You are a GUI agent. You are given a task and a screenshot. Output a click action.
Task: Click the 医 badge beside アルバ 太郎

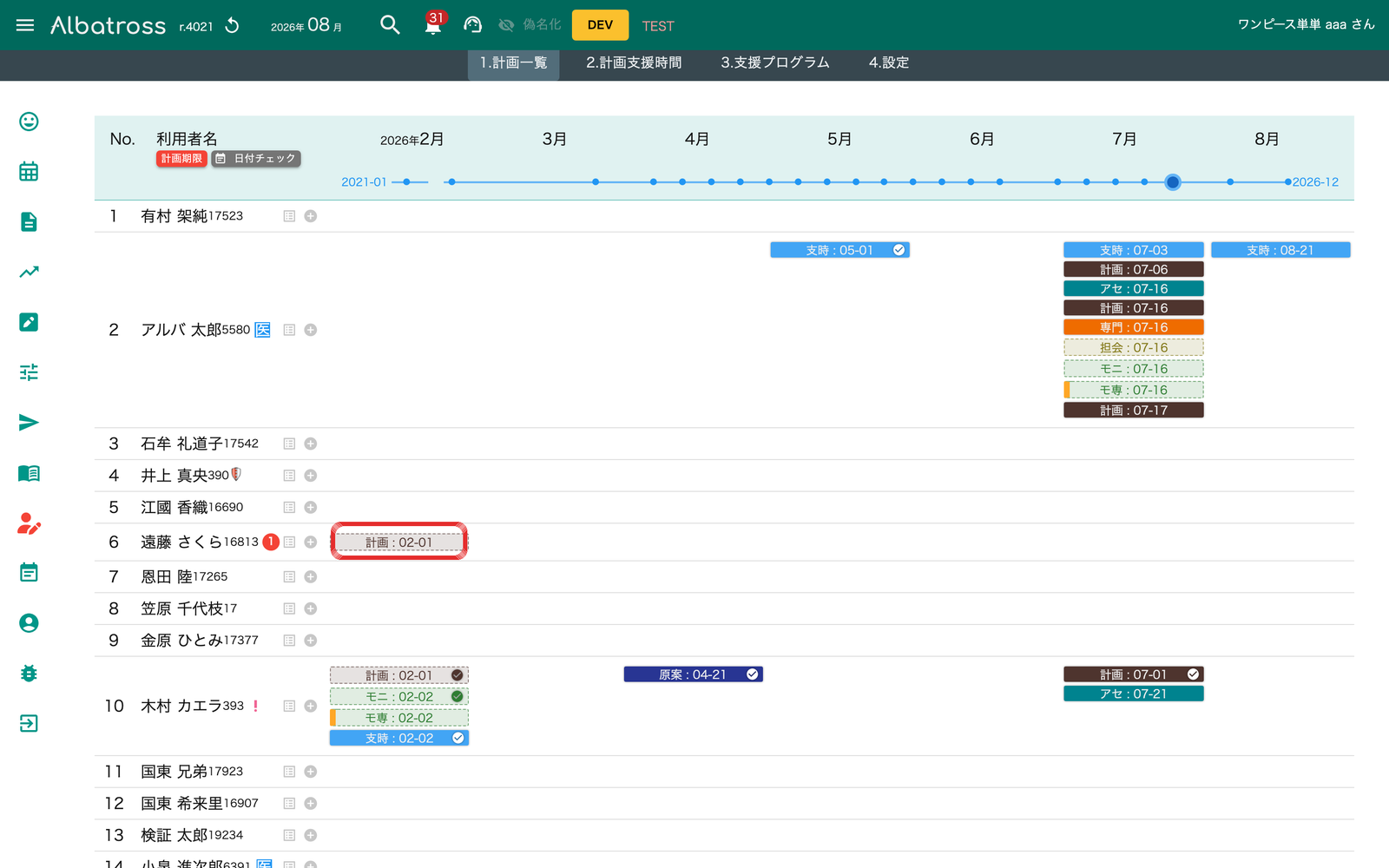[x=262, y=330]
